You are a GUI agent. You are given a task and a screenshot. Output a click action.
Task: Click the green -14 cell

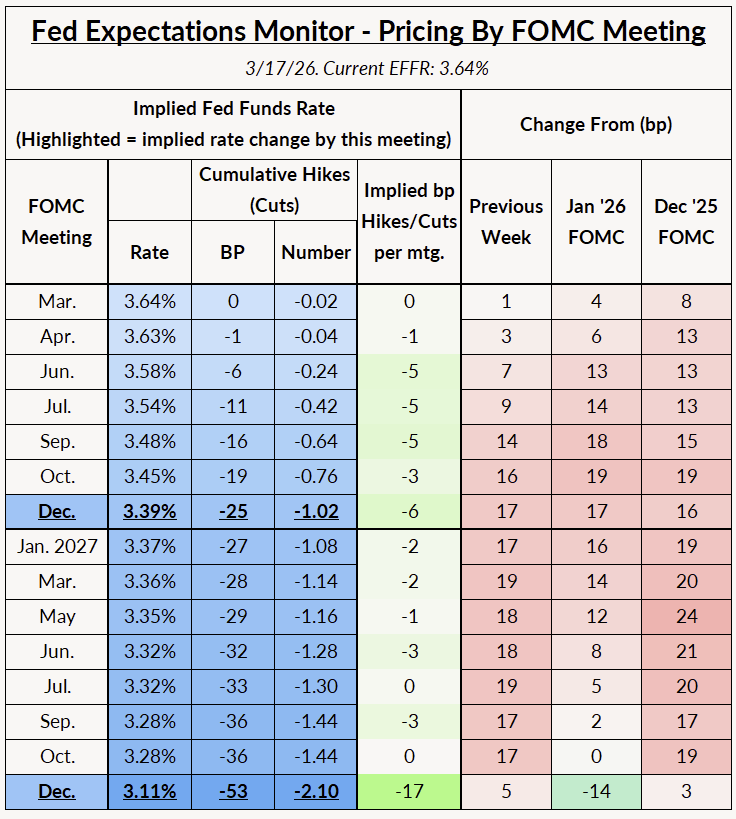coord(596,792)
